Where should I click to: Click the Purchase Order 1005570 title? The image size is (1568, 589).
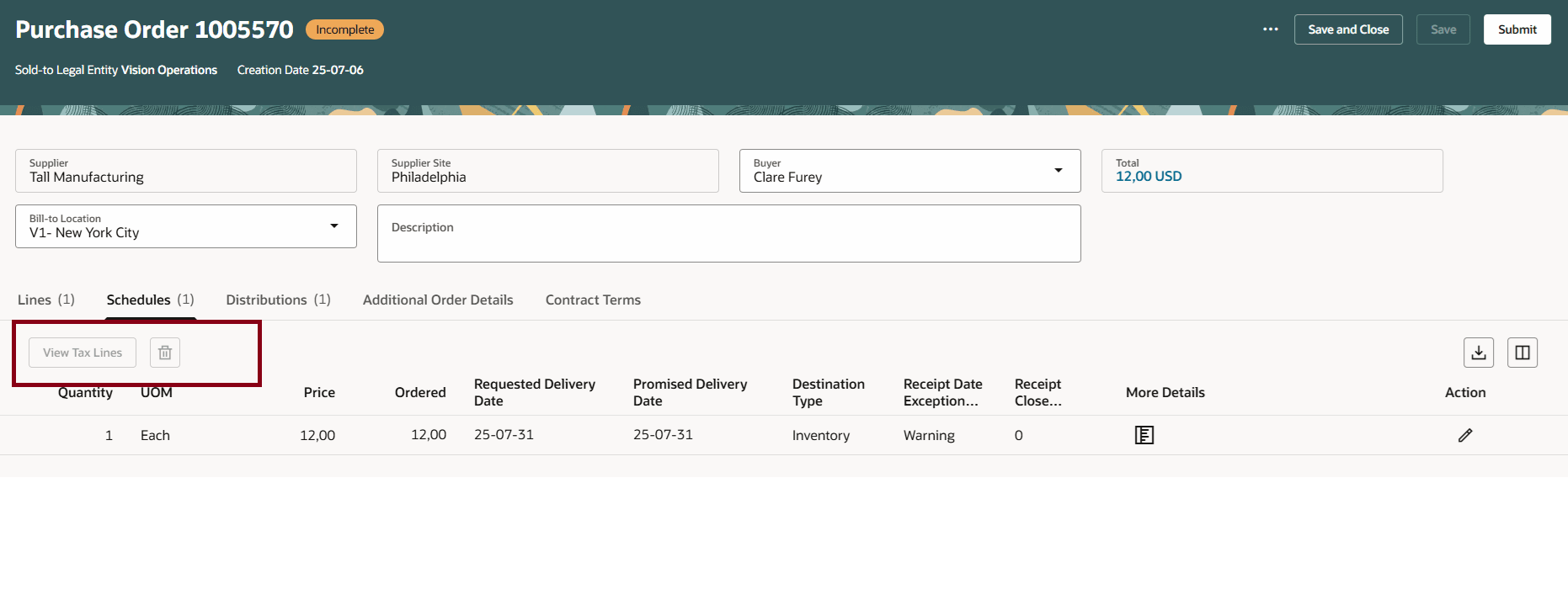[154, 29]
